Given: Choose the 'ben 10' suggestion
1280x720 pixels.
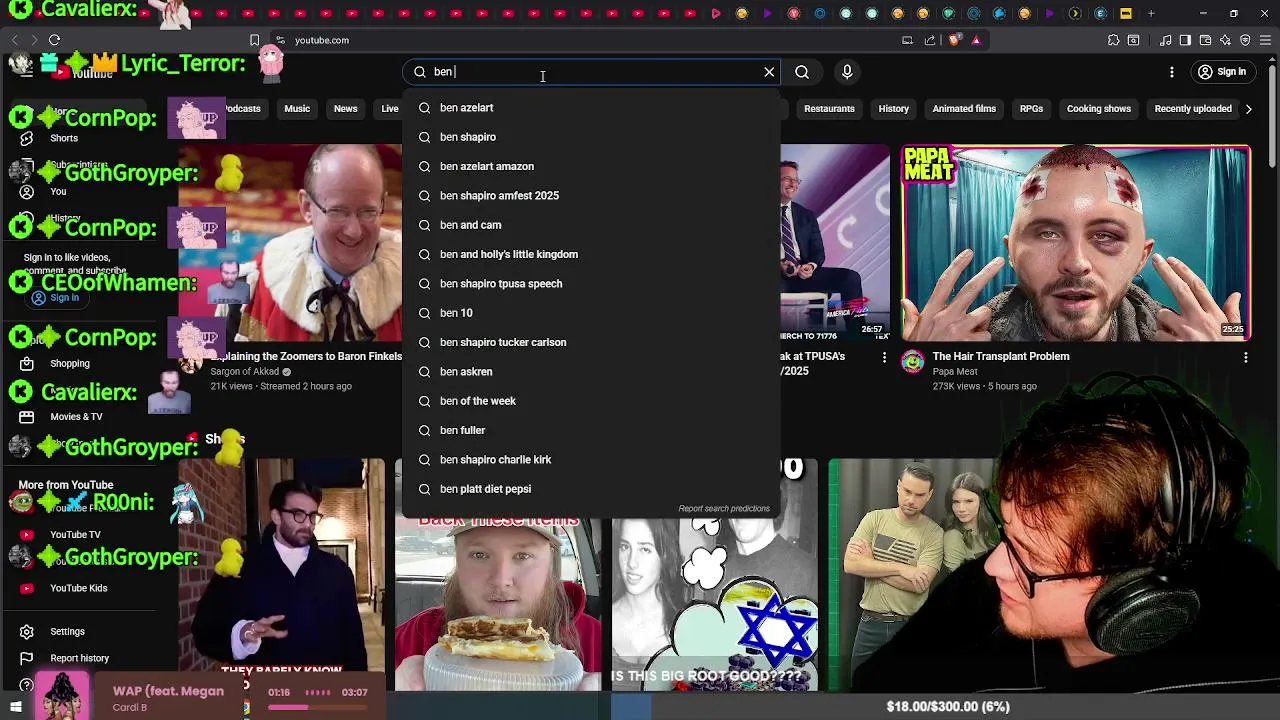Looking at the screenshot, I should tap(591, 313).
